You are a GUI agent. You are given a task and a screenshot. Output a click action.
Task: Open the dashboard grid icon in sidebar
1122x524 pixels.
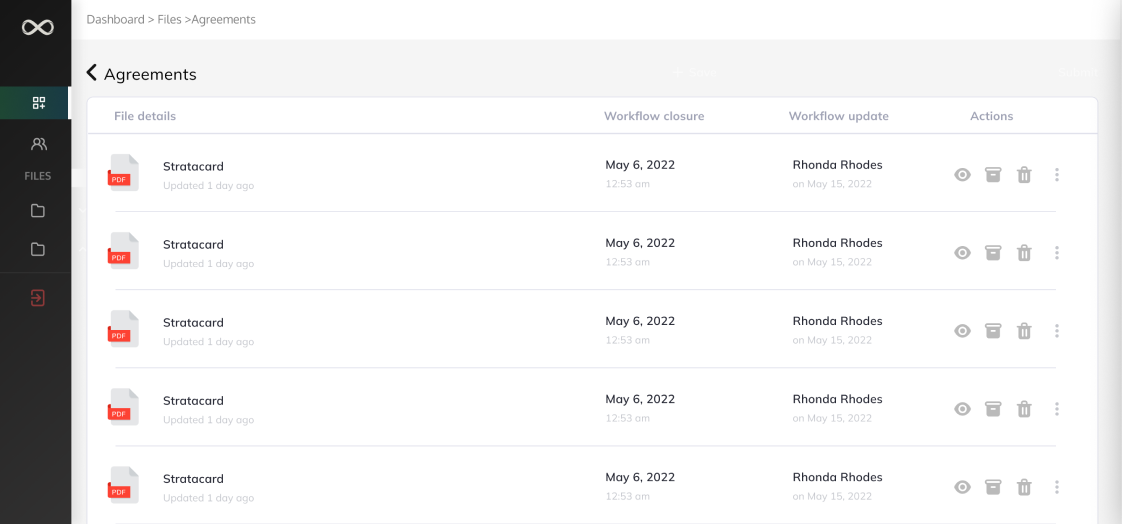[x=38, y=103]
